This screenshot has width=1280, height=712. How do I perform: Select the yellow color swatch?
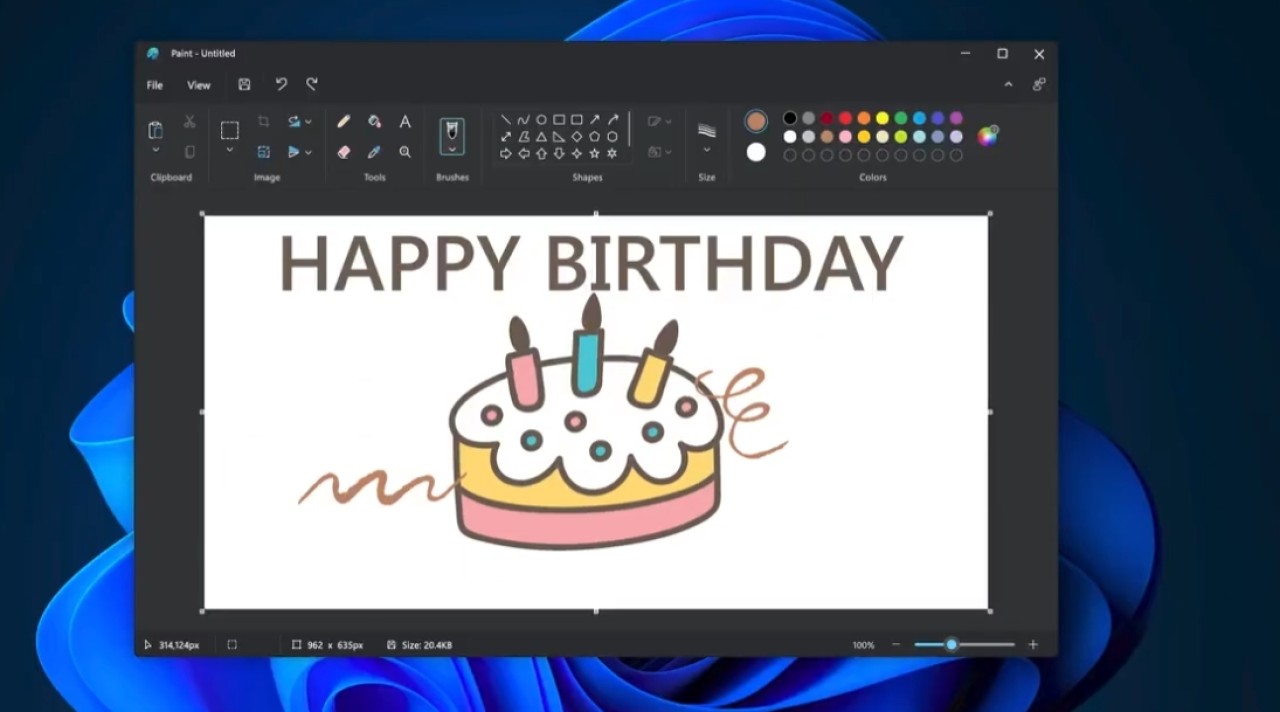coord(881,118)
